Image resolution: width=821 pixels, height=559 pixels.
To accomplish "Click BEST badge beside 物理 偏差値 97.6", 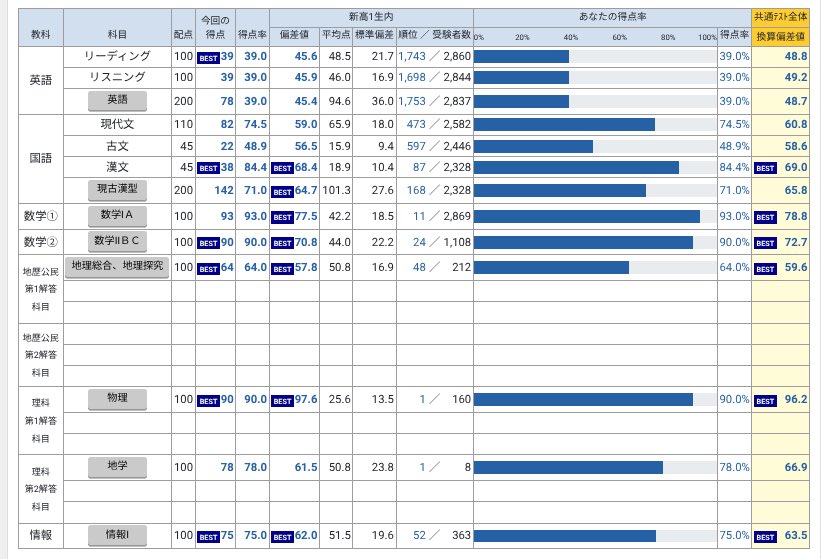I will (x=282, y=401).
